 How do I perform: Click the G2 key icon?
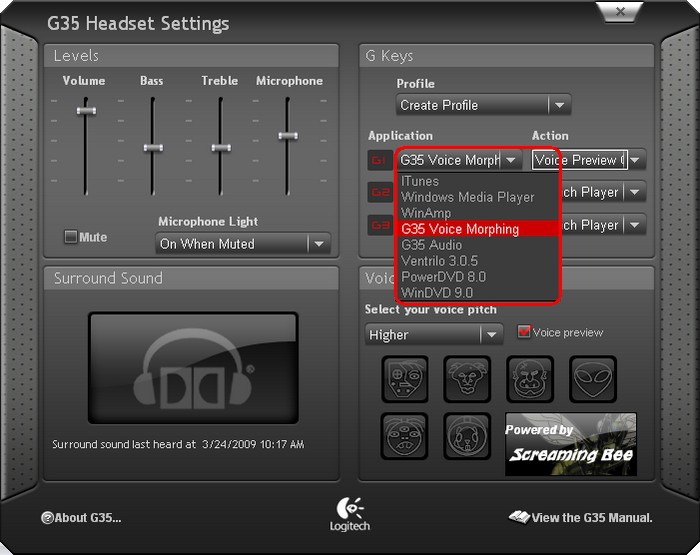[379, 192]
